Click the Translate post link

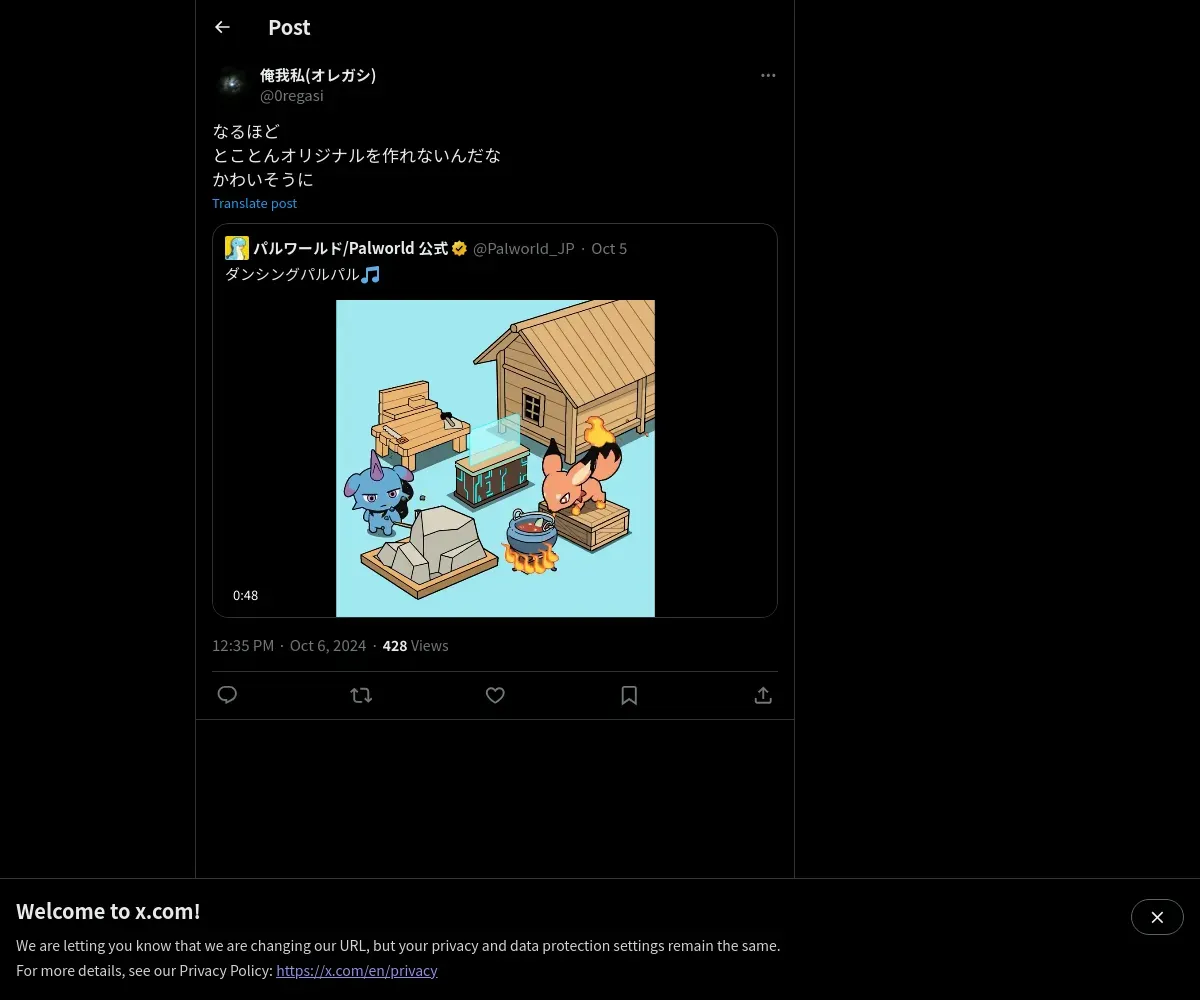255,203
